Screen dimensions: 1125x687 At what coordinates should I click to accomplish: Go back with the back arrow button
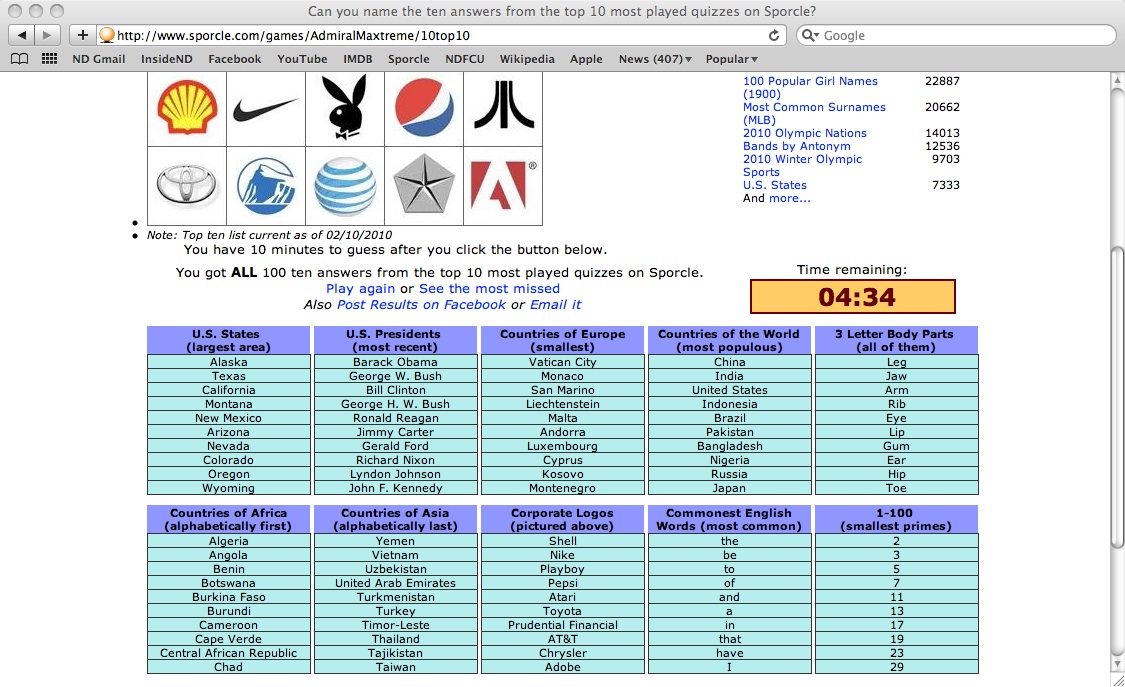point(22,35)
